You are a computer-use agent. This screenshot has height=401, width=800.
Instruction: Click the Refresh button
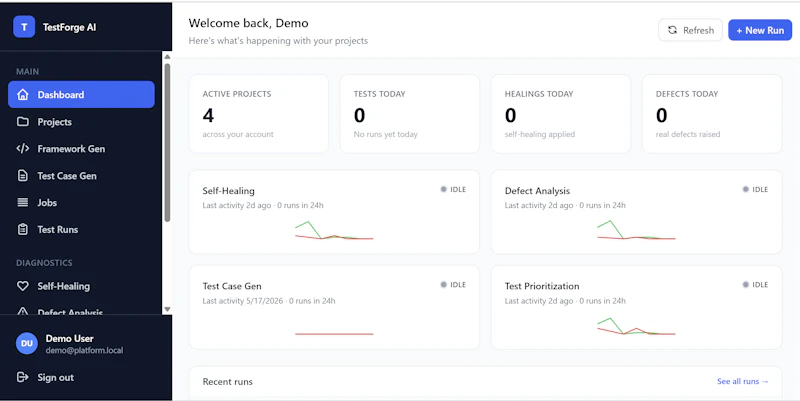coord(690,30)
